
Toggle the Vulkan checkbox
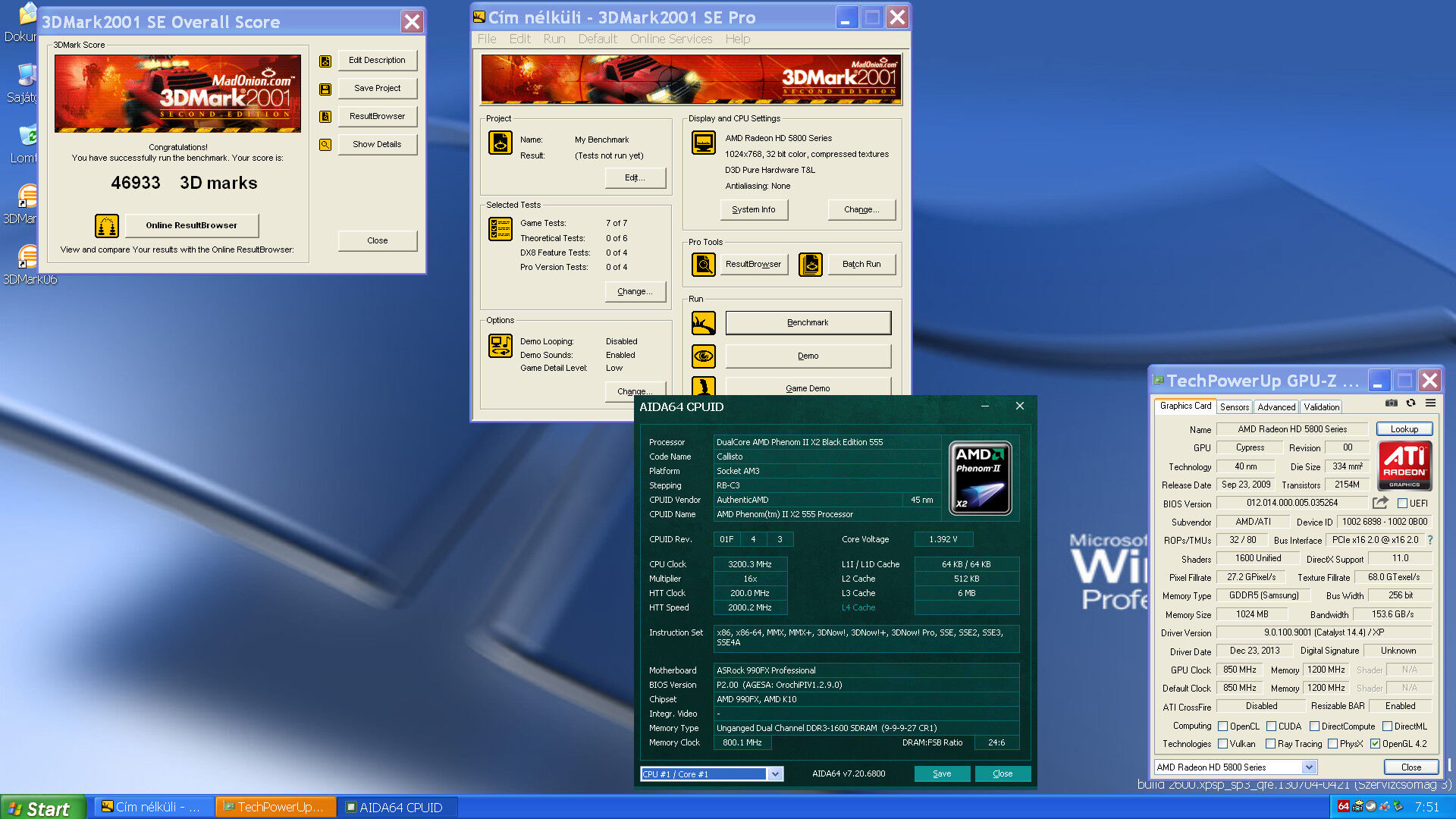tap(1222, 744)
